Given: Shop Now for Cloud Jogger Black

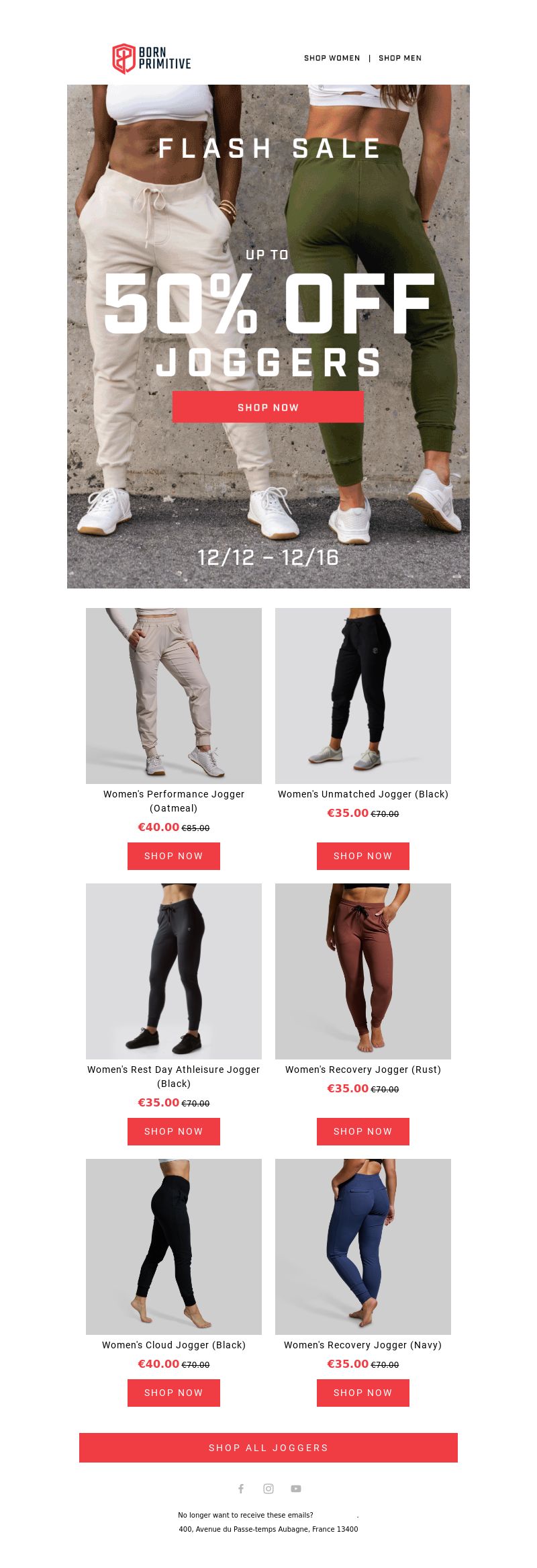Looking at the screenshot, I should [x=174, y=1393].
